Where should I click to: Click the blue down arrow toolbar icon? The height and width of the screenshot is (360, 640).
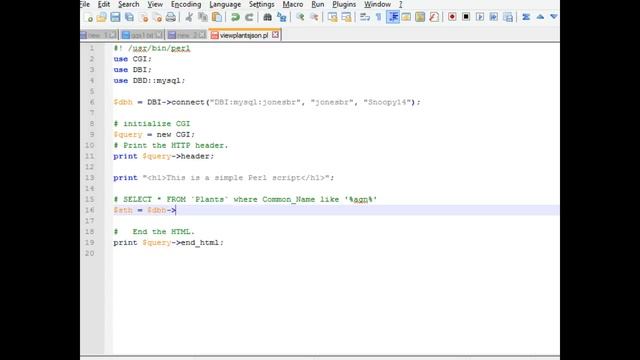553,17
